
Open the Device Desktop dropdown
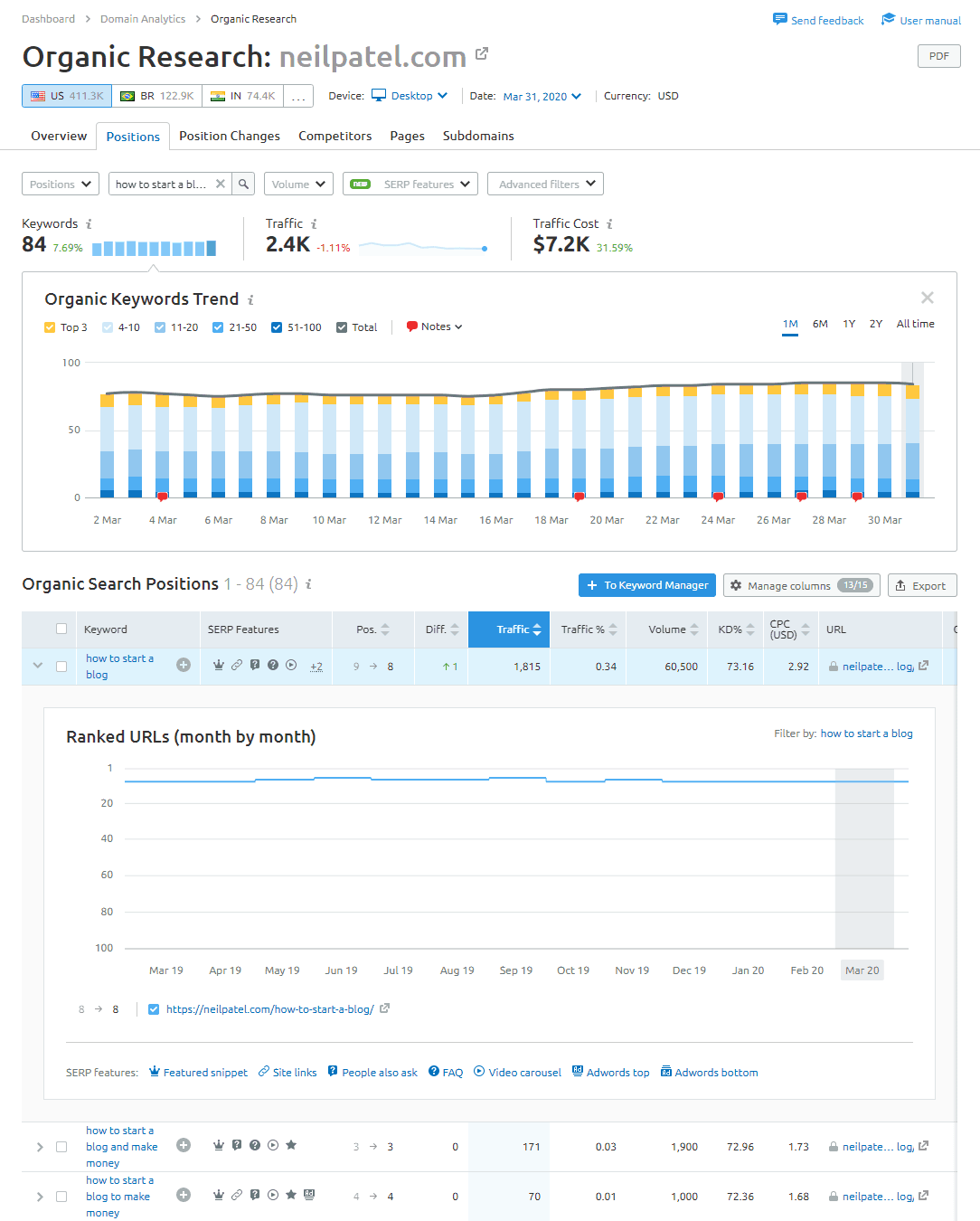(410, 96)
